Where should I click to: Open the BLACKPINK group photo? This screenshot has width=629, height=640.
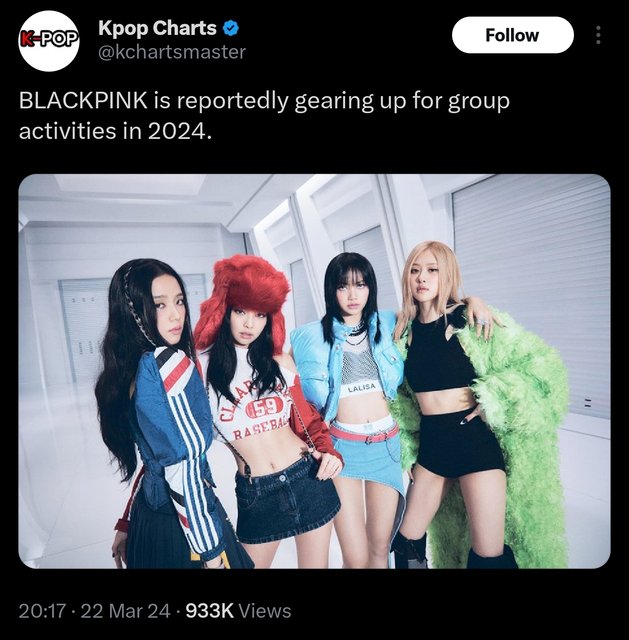[x=314, y=371]
